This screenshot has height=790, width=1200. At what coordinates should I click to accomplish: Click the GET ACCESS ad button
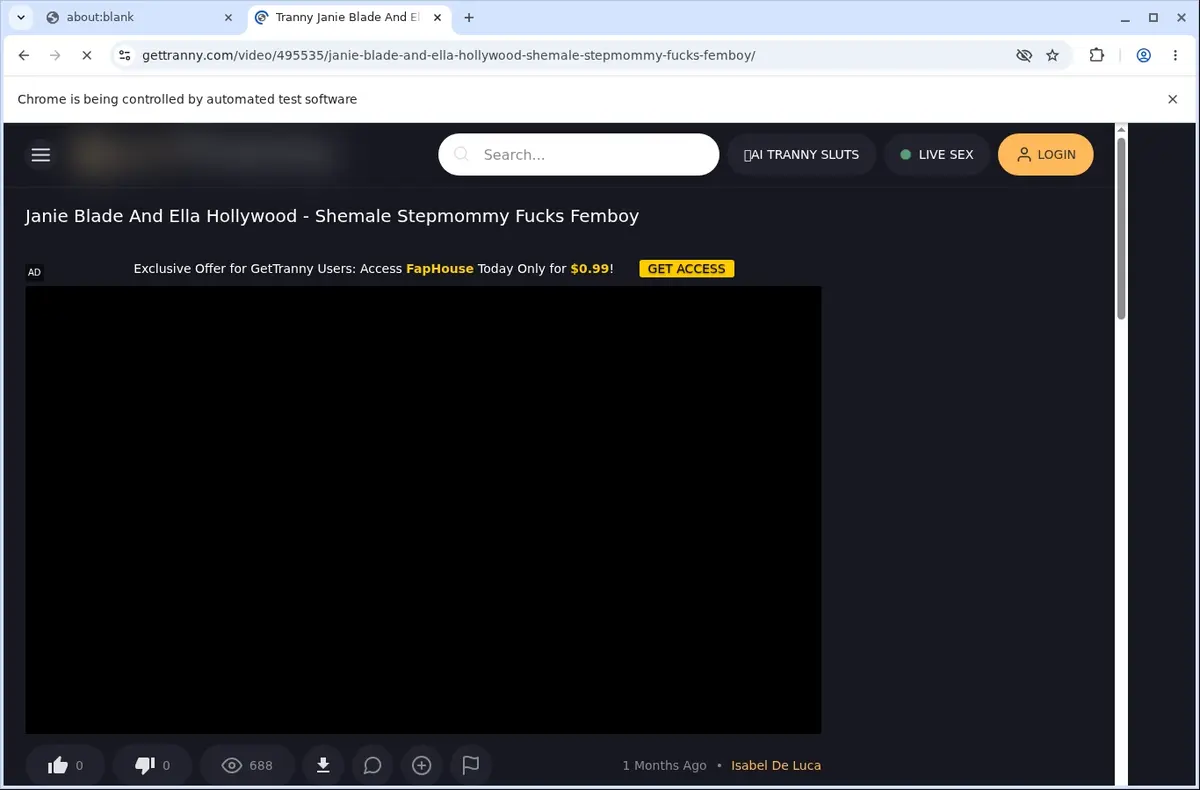click(x=686, y=268)
